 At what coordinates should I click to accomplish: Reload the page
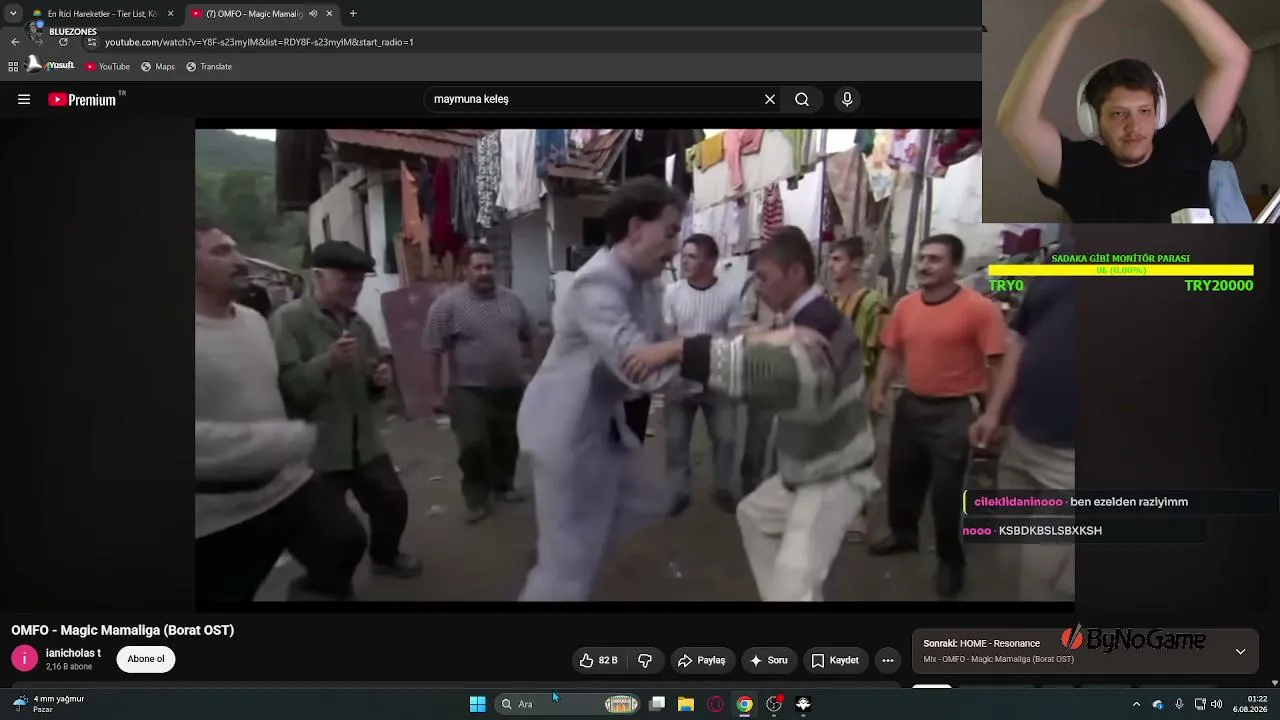63,42
